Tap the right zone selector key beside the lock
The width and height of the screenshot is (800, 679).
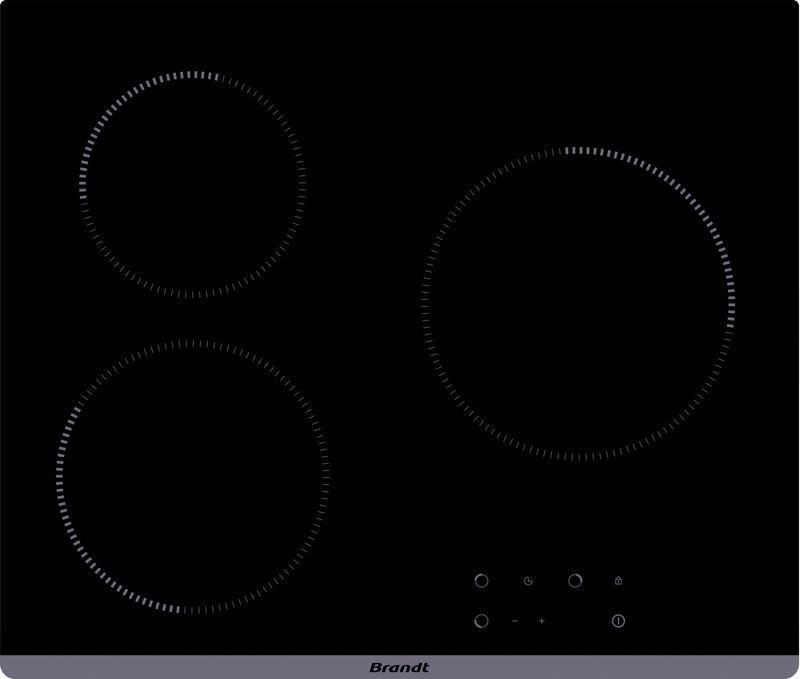575,581
